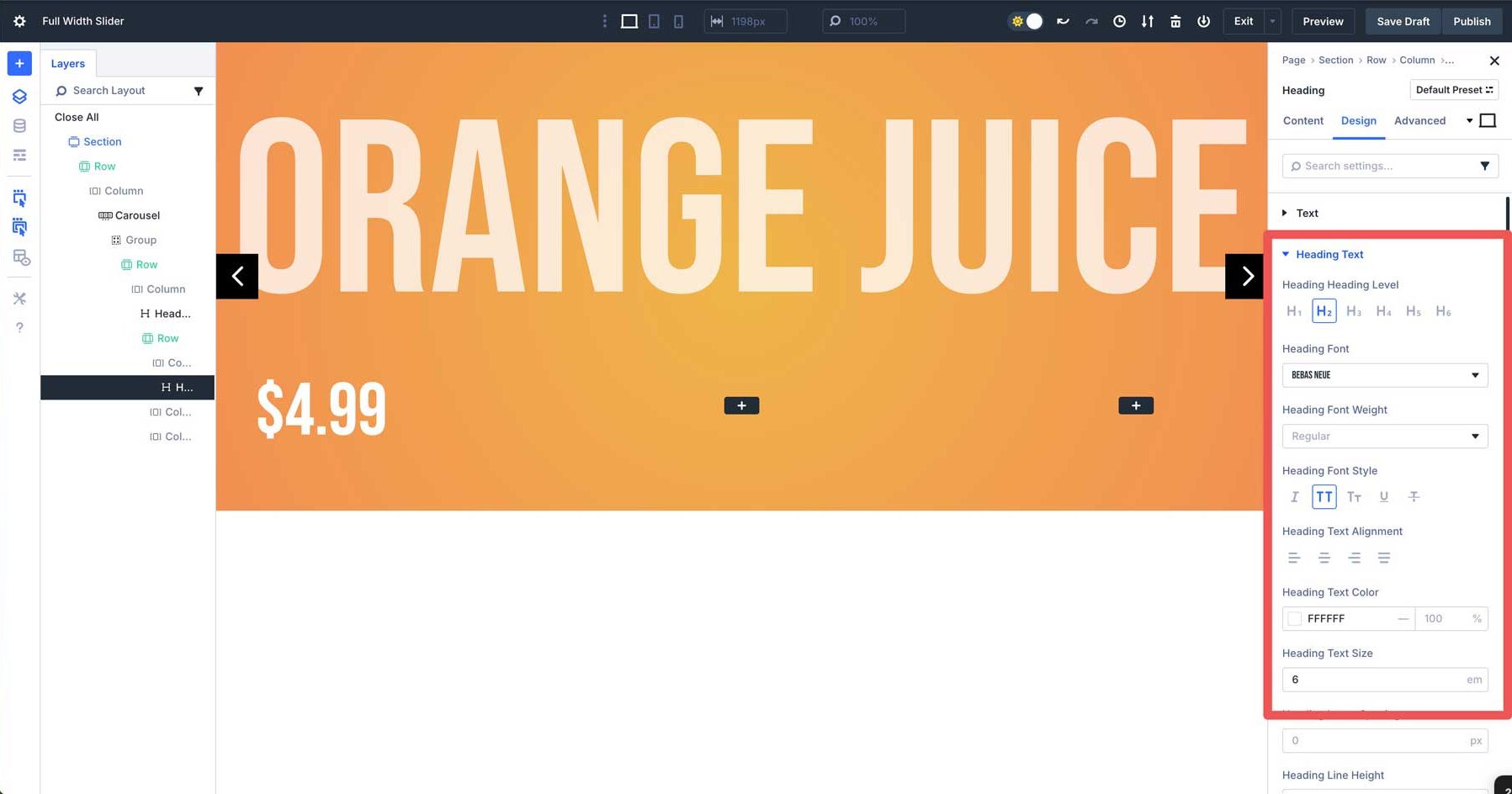Viewport: 1512px width, 794px height.
Task: Open the Heading Font Weight dropdown
Action: point(1385,436)
